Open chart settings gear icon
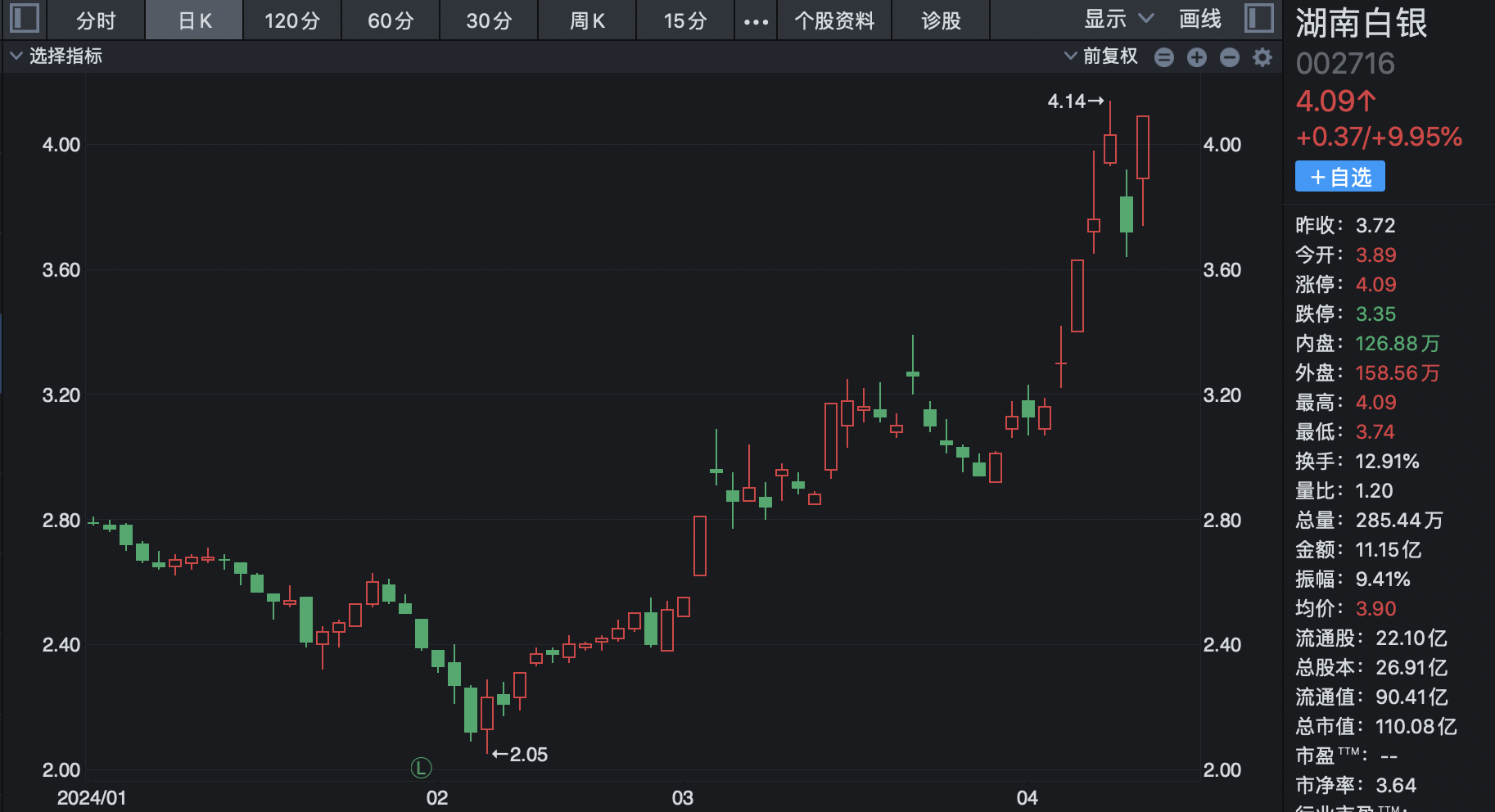The image size is (1495, 812). point(1262,57)
